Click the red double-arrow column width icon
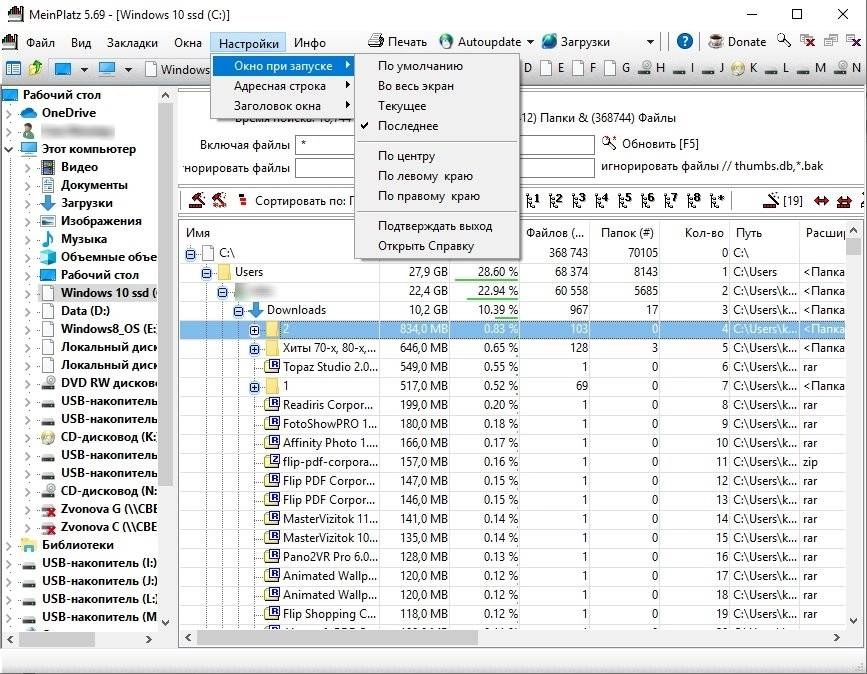The width and height of the screenshot is (867, 674). point(822,201)
